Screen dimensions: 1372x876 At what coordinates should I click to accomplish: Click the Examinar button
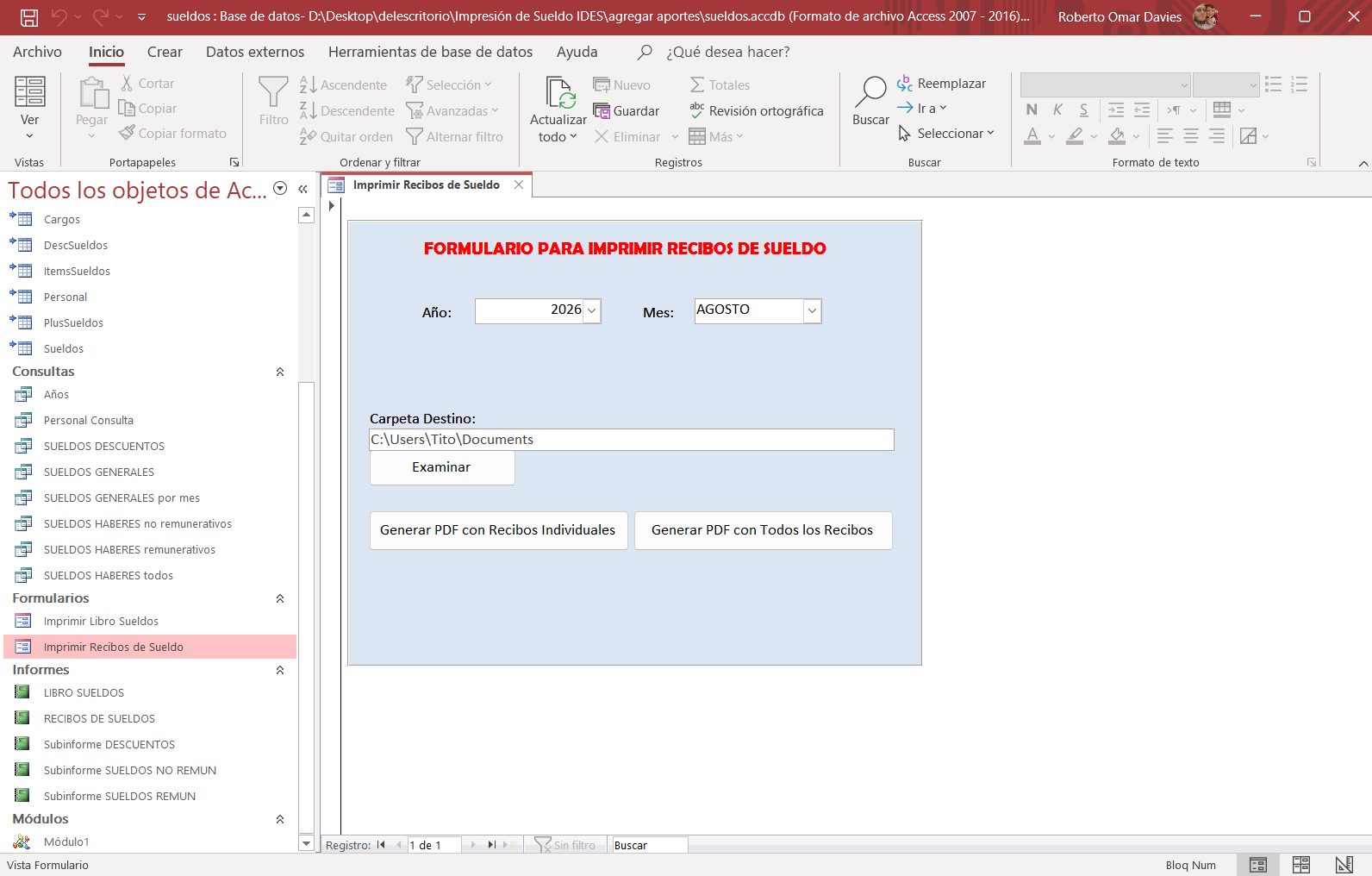(442, 467)
